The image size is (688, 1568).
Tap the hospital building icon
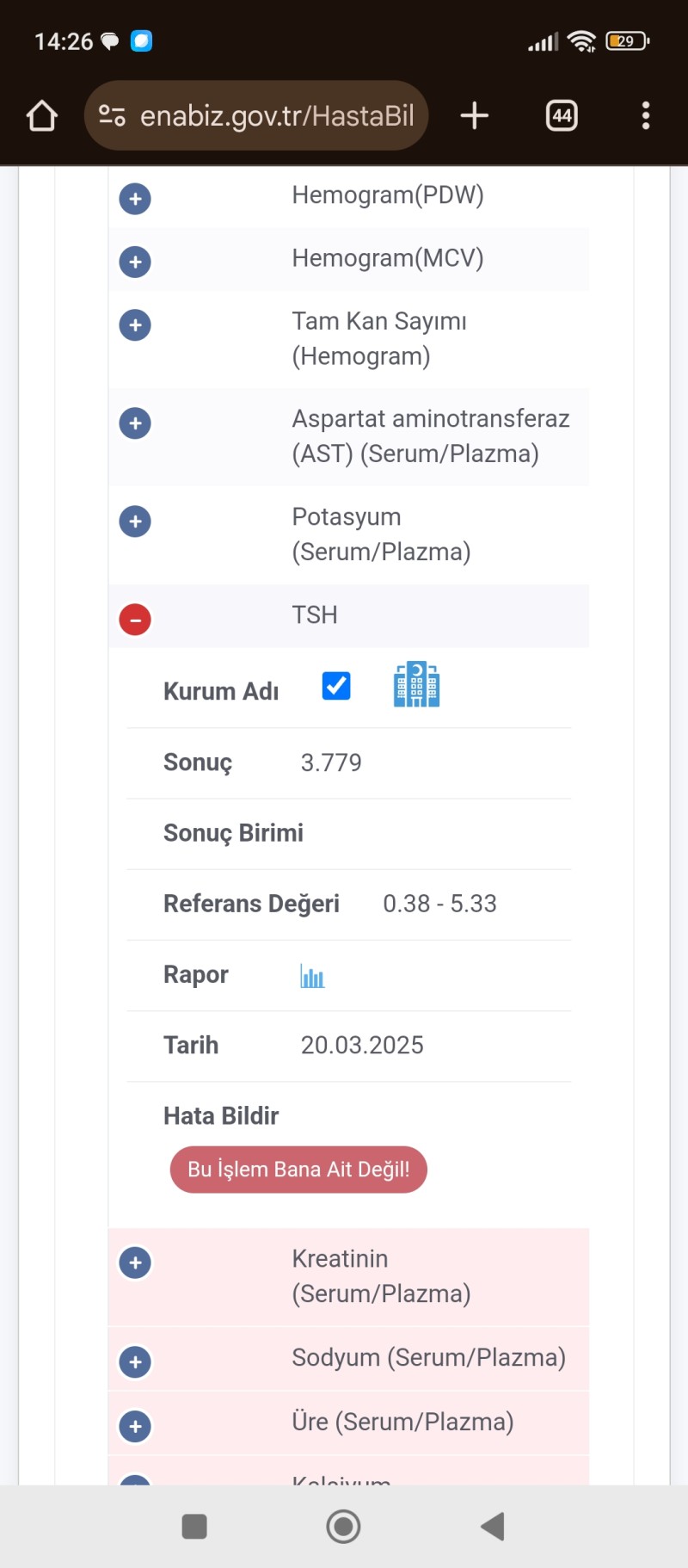(x=416, y=685)
